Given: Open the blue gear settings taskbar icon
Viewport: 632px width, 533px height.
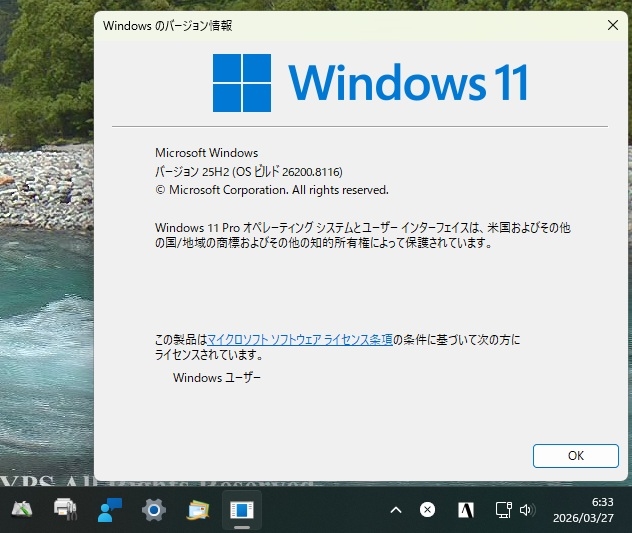Looking at the screenshot, I should pyautogui.click(x=154, y=510).
